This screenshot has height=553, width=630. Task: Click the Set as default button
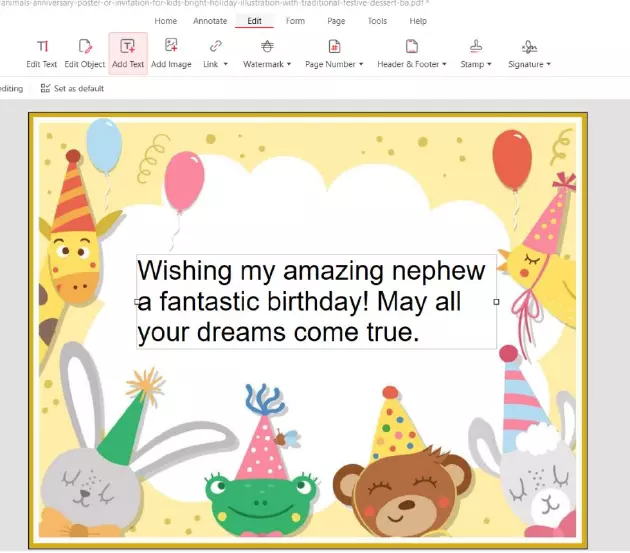[71, 88]
